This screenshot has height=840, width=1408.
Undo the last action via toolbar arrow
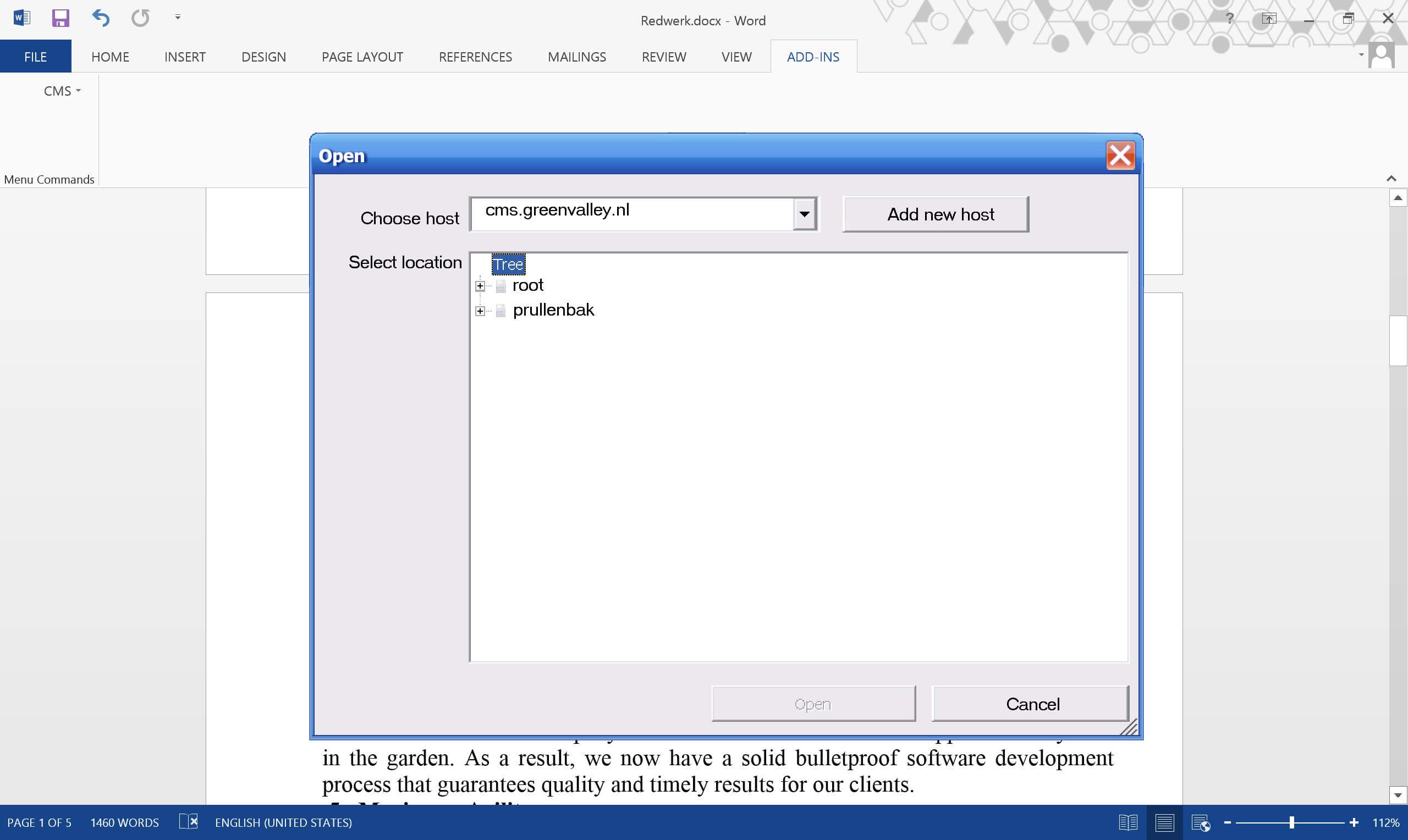coord(101,18)
